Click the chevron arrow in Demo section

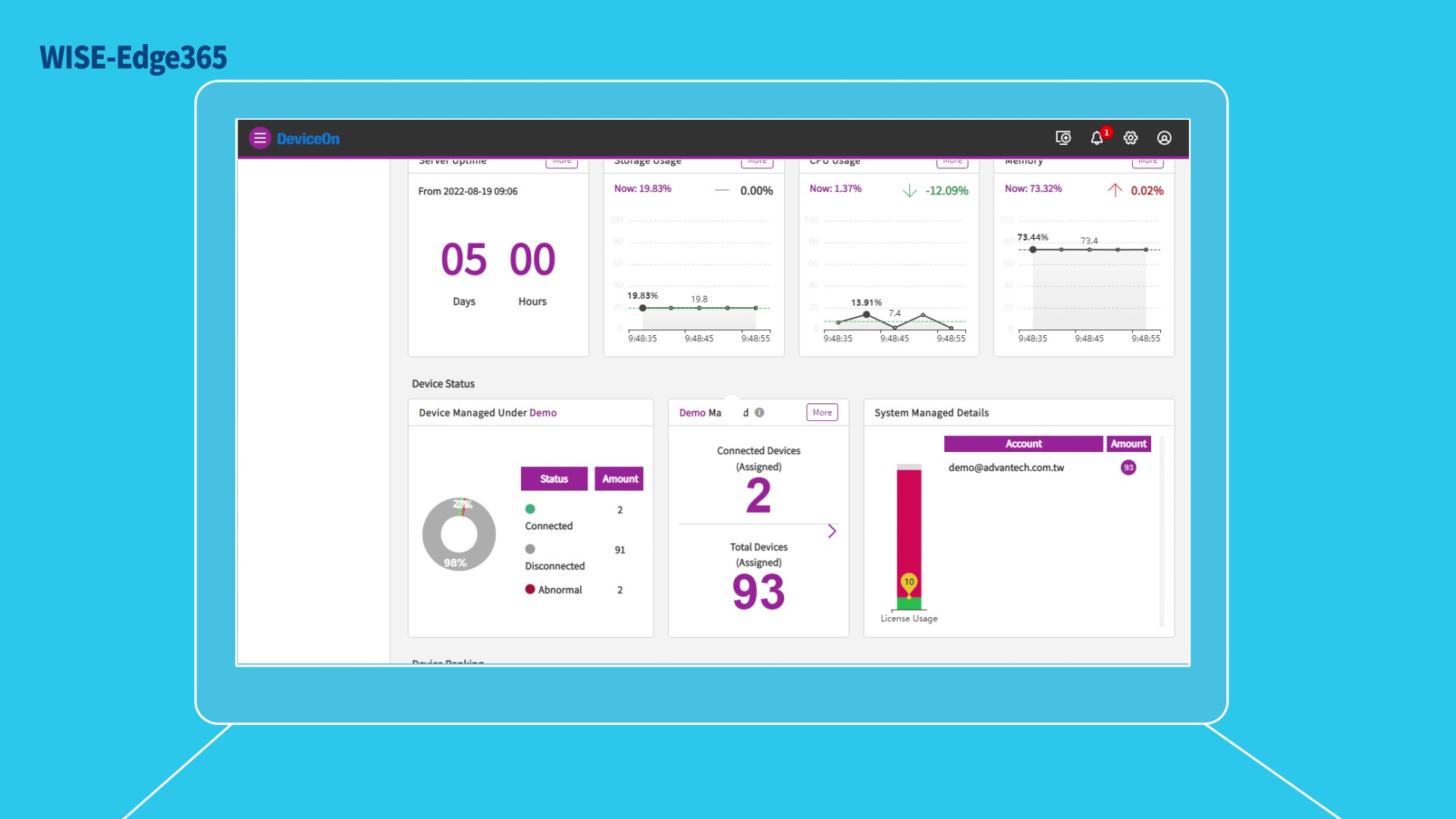point(833,531)
